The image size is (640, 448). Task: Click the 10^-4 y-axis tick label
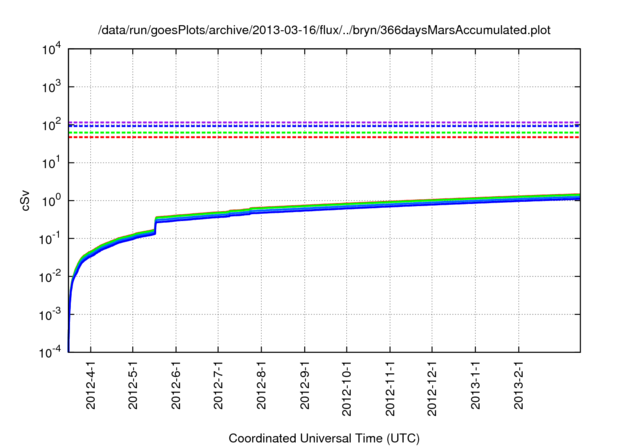(x=50, y=352)
